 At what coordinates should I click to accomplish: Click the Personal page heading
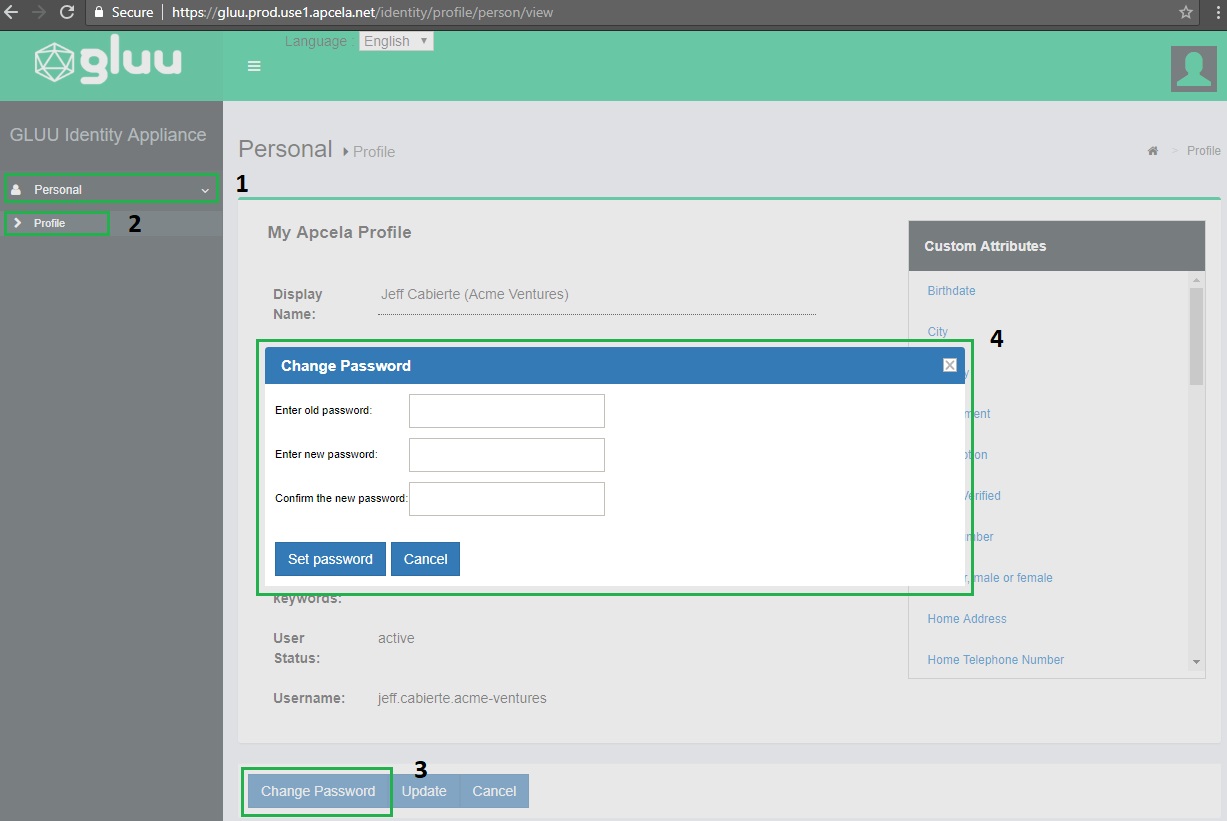click(285, 149)
